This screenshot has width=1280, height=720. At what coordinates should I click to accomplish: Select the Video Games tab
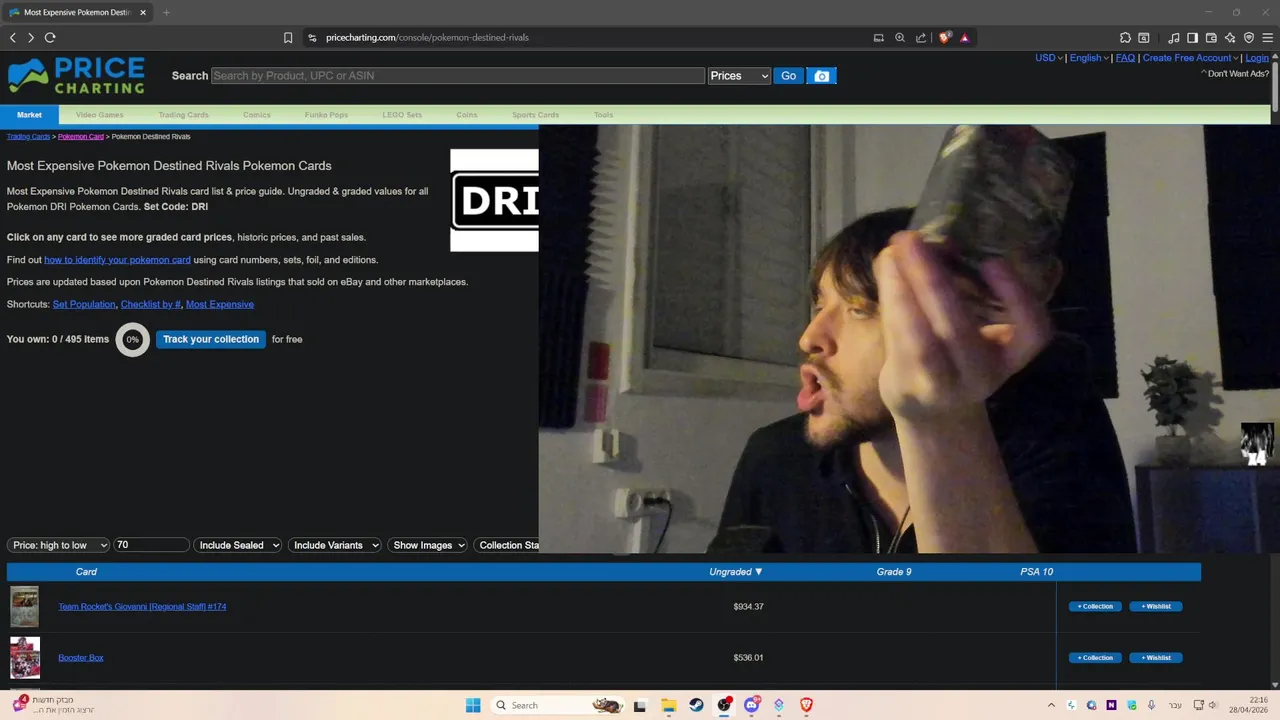[100, 115]
